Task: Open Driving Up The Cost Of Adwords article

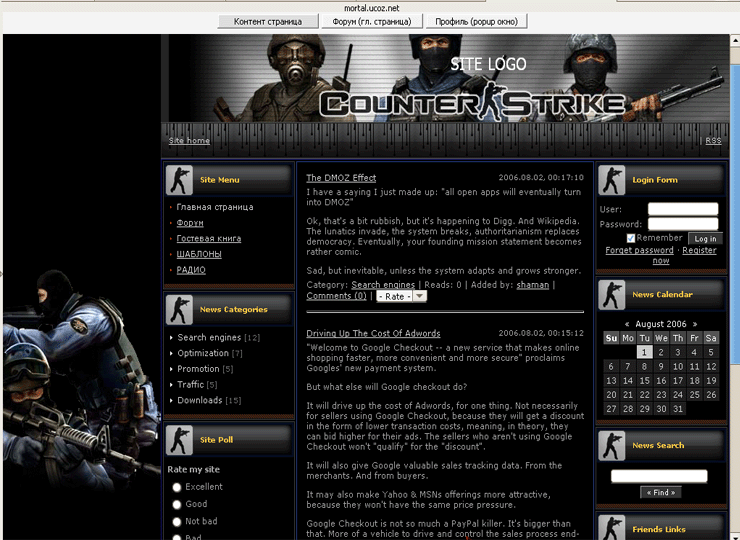Action: tap(373, 333)
